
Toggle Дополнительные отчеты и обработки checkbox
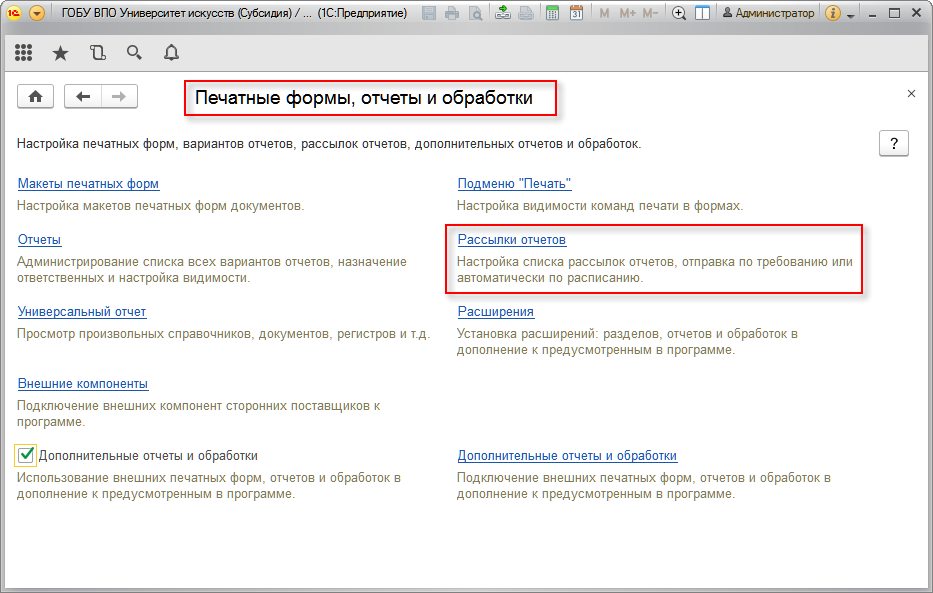coord(26,456)
